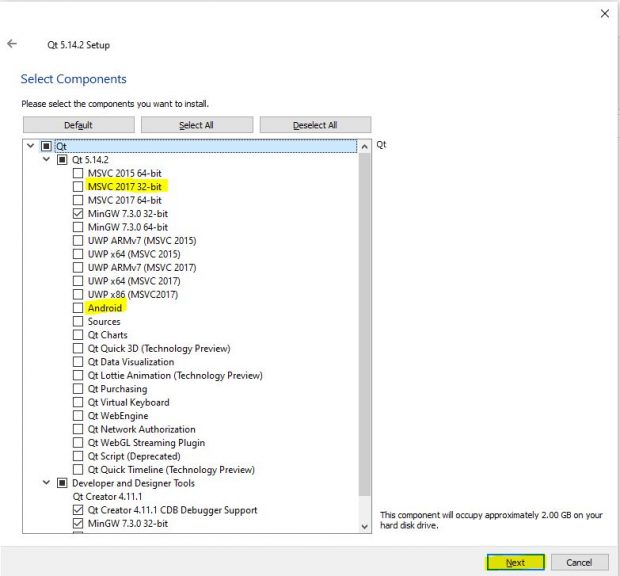Image resolution: width=620 pixels, height=576 pixels.
Task: Enable the MSVC 2017 32-bit checkbox
Action: pyautogui.click(x=78, y=186)
